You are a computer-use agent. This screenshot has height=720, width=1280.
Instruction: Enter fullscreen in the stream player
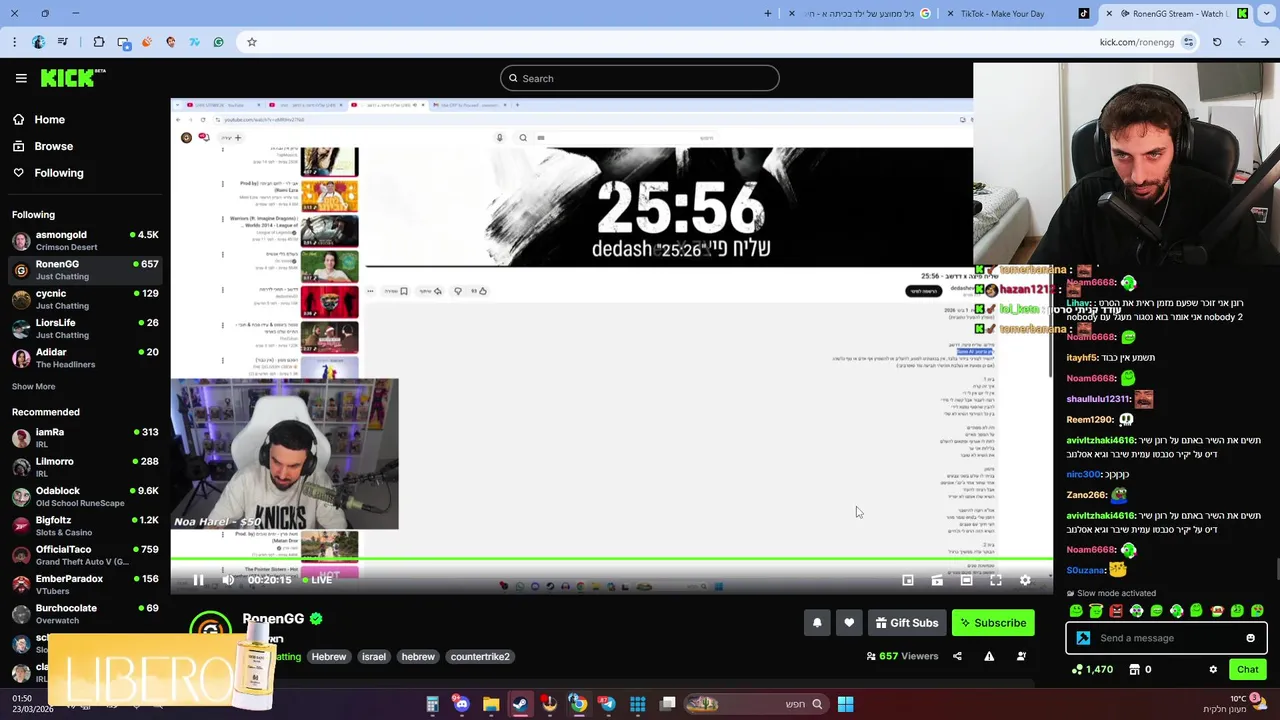(x=996, y=580)
